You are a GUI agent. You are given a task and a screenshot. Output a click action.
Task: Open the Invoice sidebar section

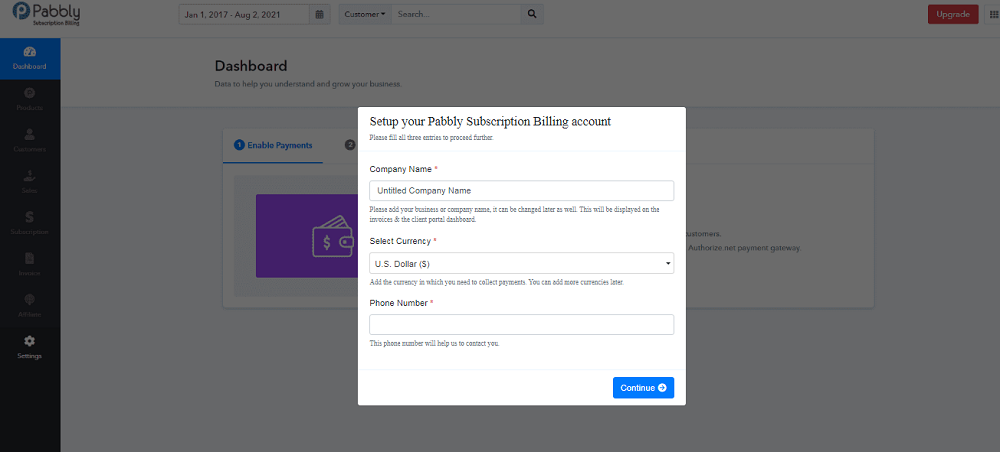click(x=30, y=266)
